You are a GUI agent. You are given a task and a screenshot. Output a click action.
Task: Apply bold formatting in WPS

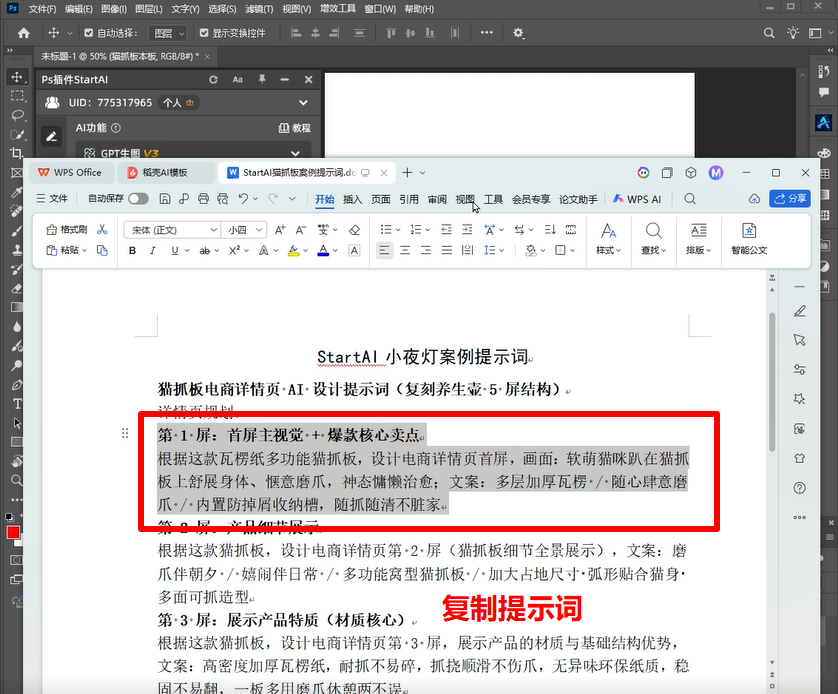pyautogui.click(x=132, y=251)
